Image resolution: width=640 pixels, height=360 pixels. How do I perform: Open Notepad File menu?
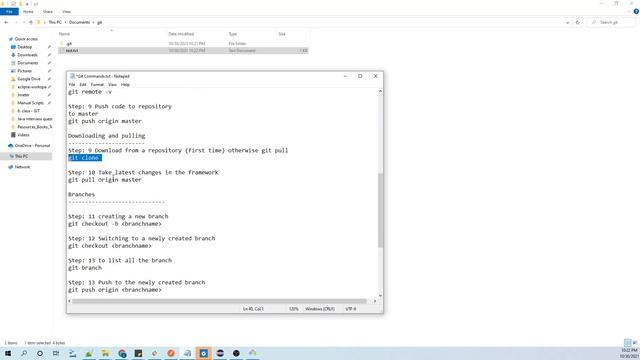72,84
